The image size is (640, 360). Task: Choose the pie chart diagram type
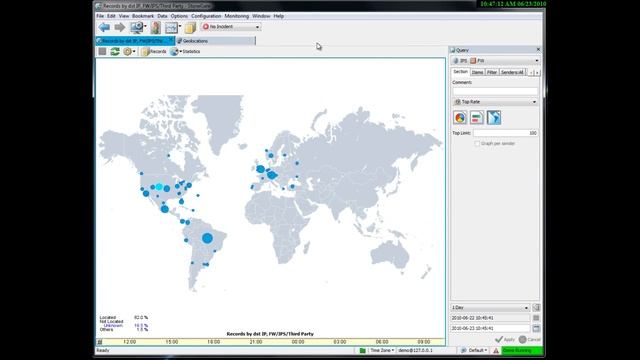coord(460,118)
